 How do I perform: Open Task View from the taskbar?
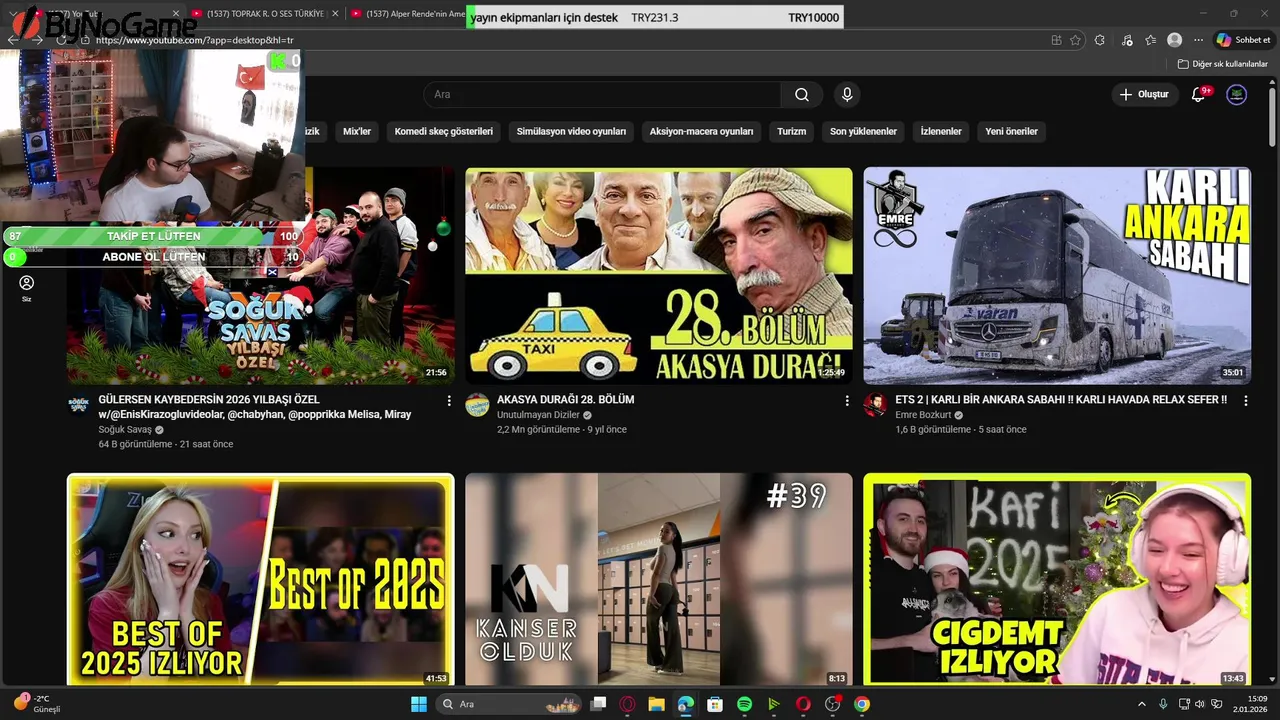(x=598, y=704)
